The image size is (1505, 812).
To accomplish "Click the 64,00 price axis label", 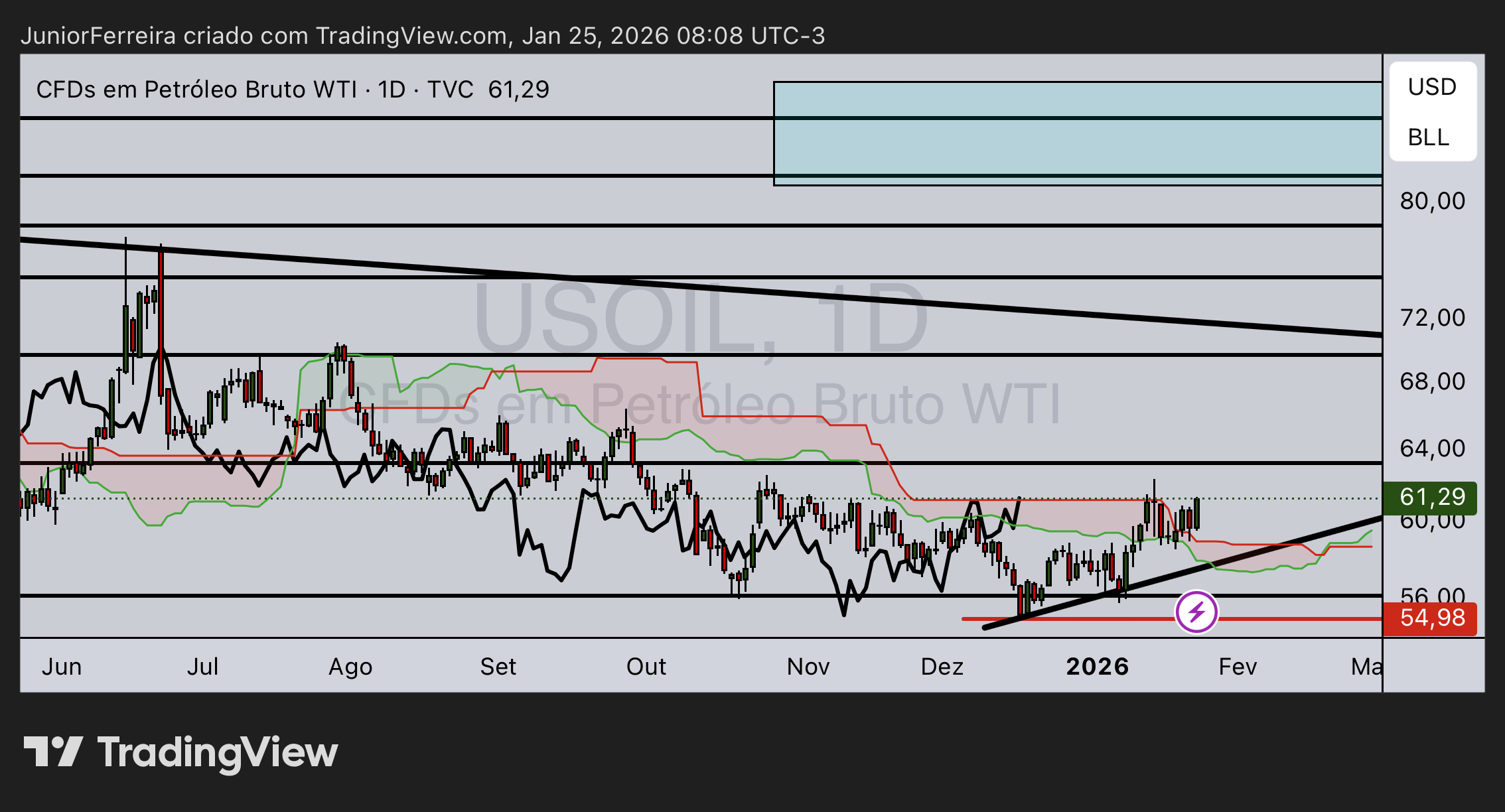I will (1433, 448).
